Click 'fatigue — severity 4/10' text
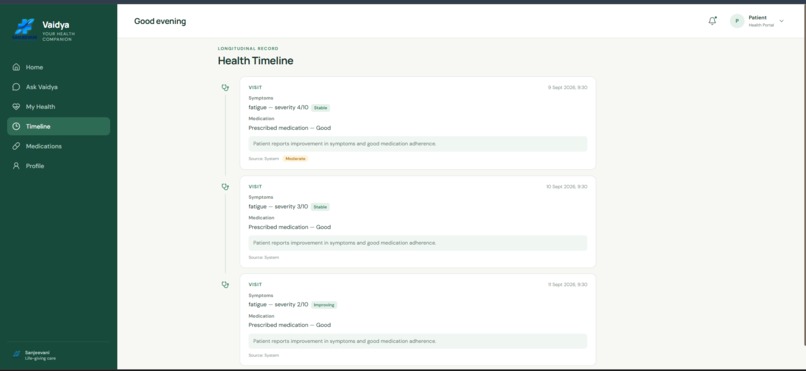This screenshot has height=371, width=806. 279,107
